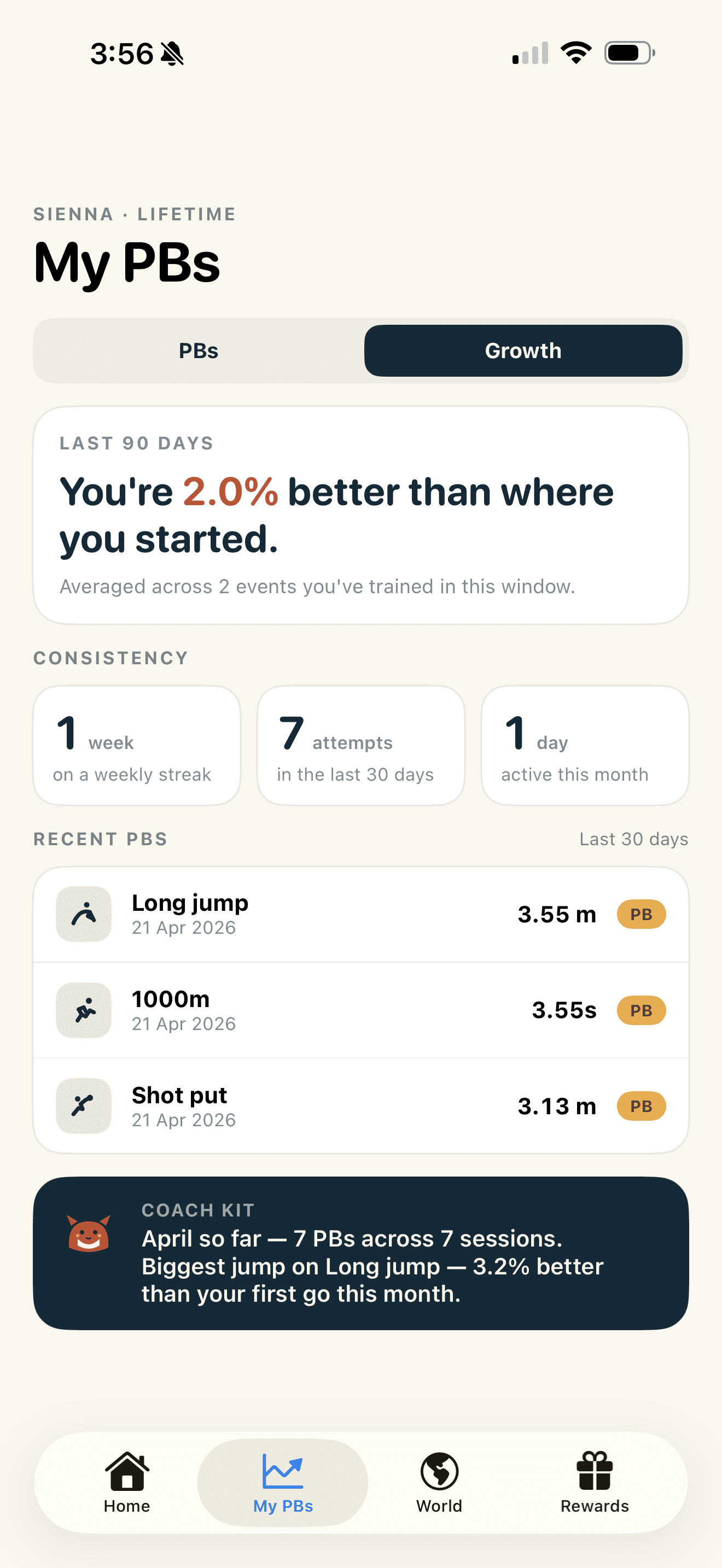
Task: Click the PB badge next to Shot put
Action: click(x=641, y=1106)
